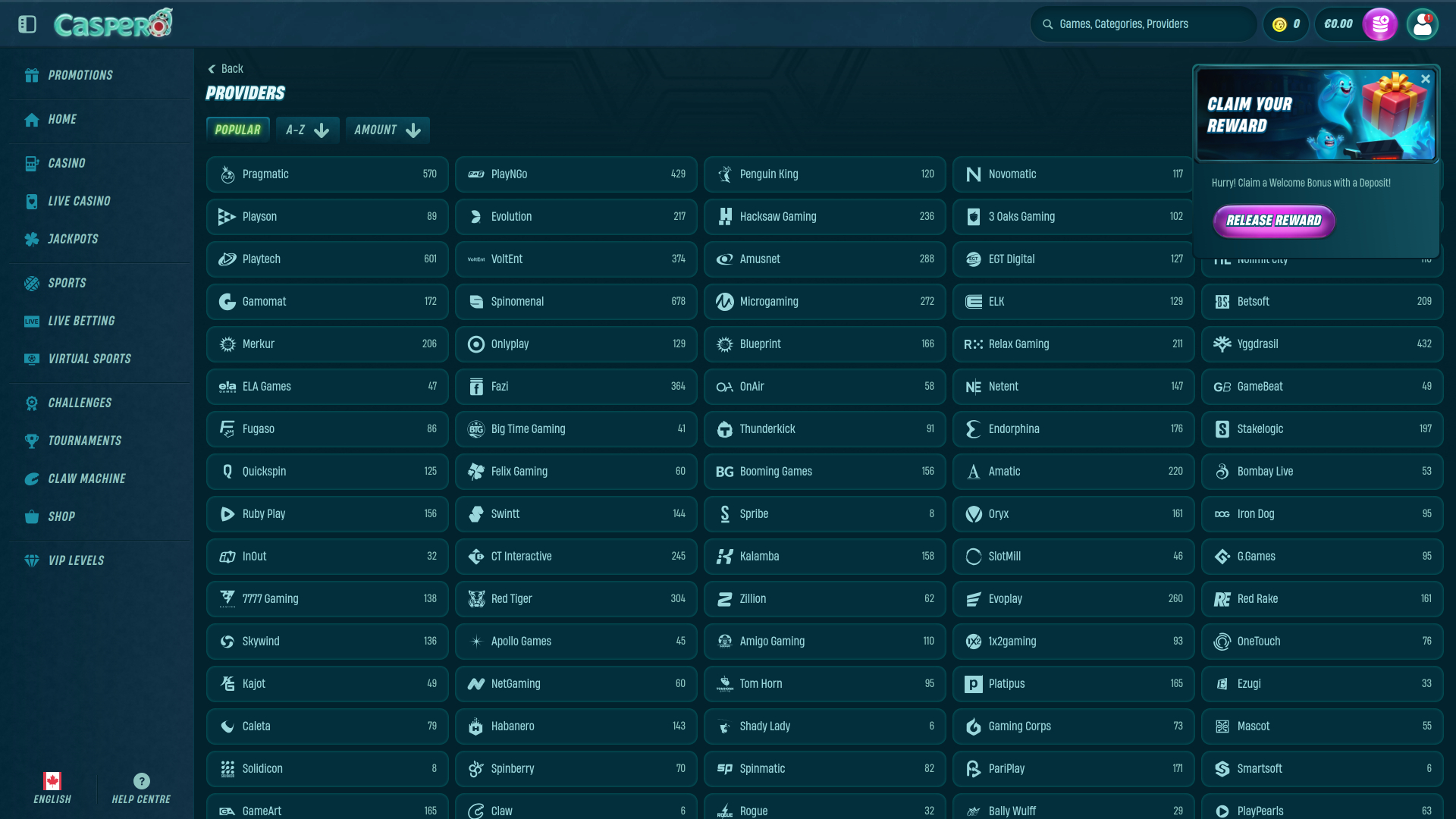
Task: Go back using the Back chevron
Action: pyautogui.click(x=212, y=69)
